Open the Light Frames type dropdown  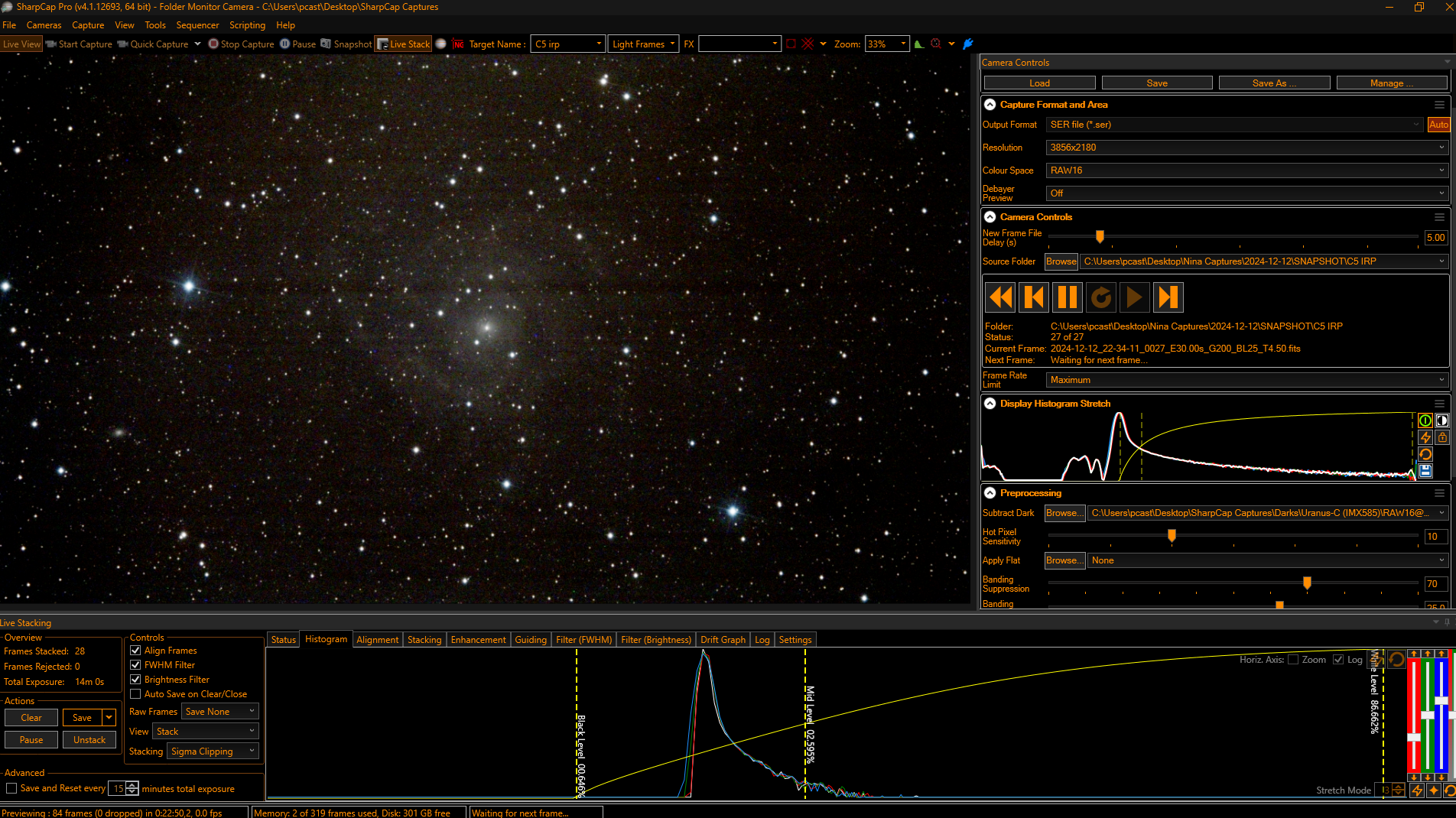coord(643,44)
